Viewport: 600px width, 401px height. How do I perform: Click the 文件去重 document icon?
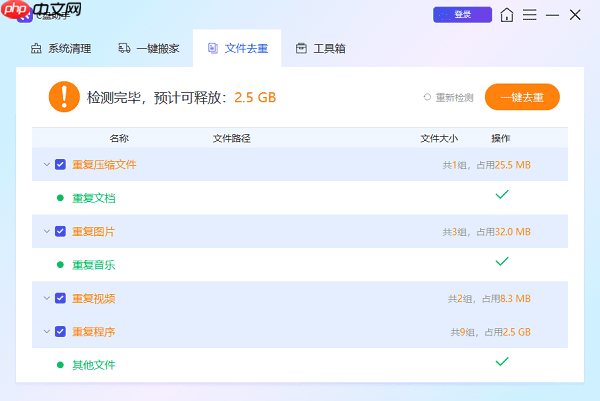pyautogui.click(x=213, y=48)
